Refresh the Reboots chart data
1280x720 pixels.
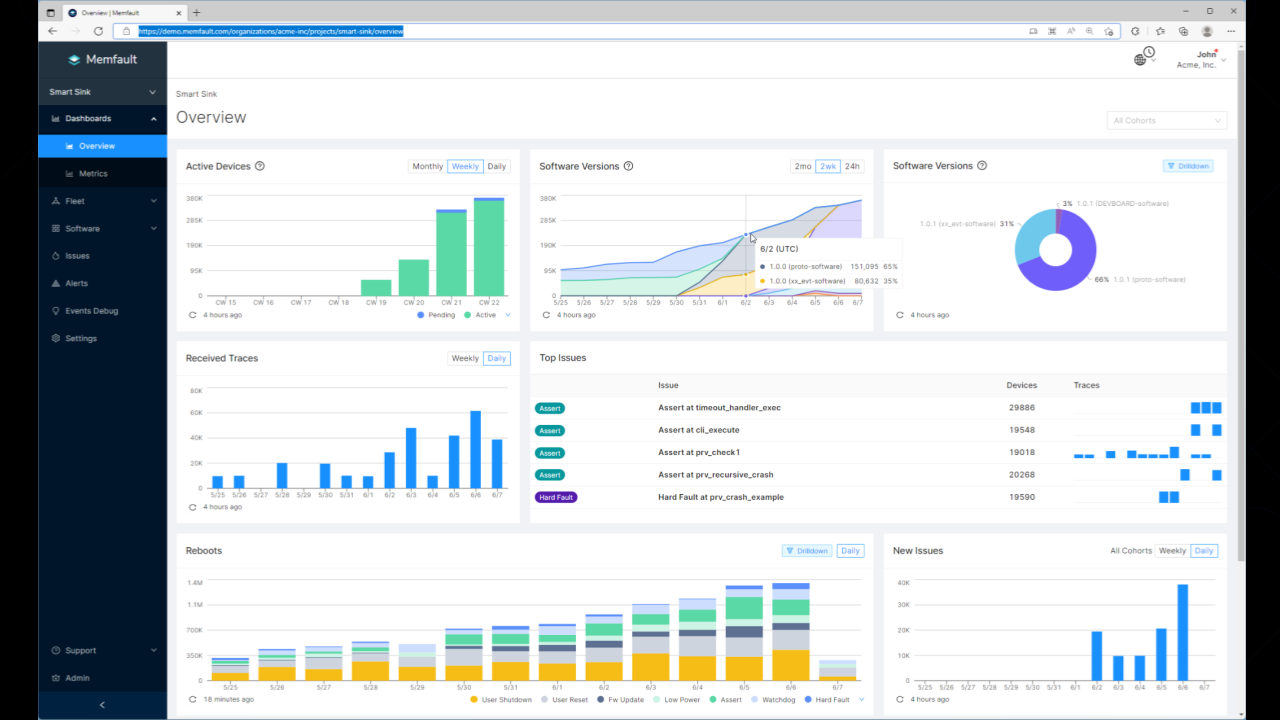(191, 699)
